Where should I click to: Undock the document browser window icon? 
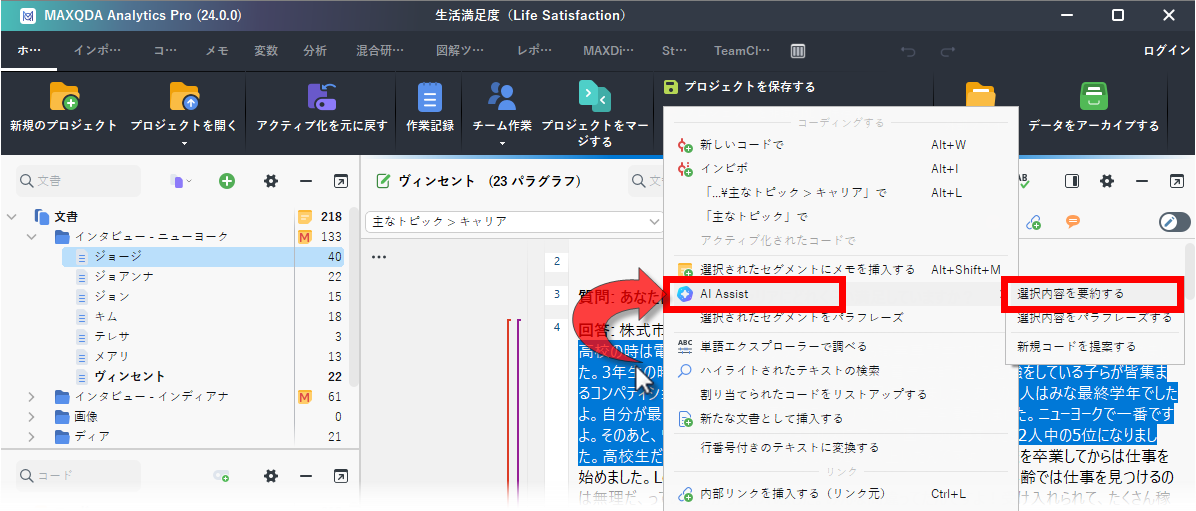click(x=1175, y=181)
